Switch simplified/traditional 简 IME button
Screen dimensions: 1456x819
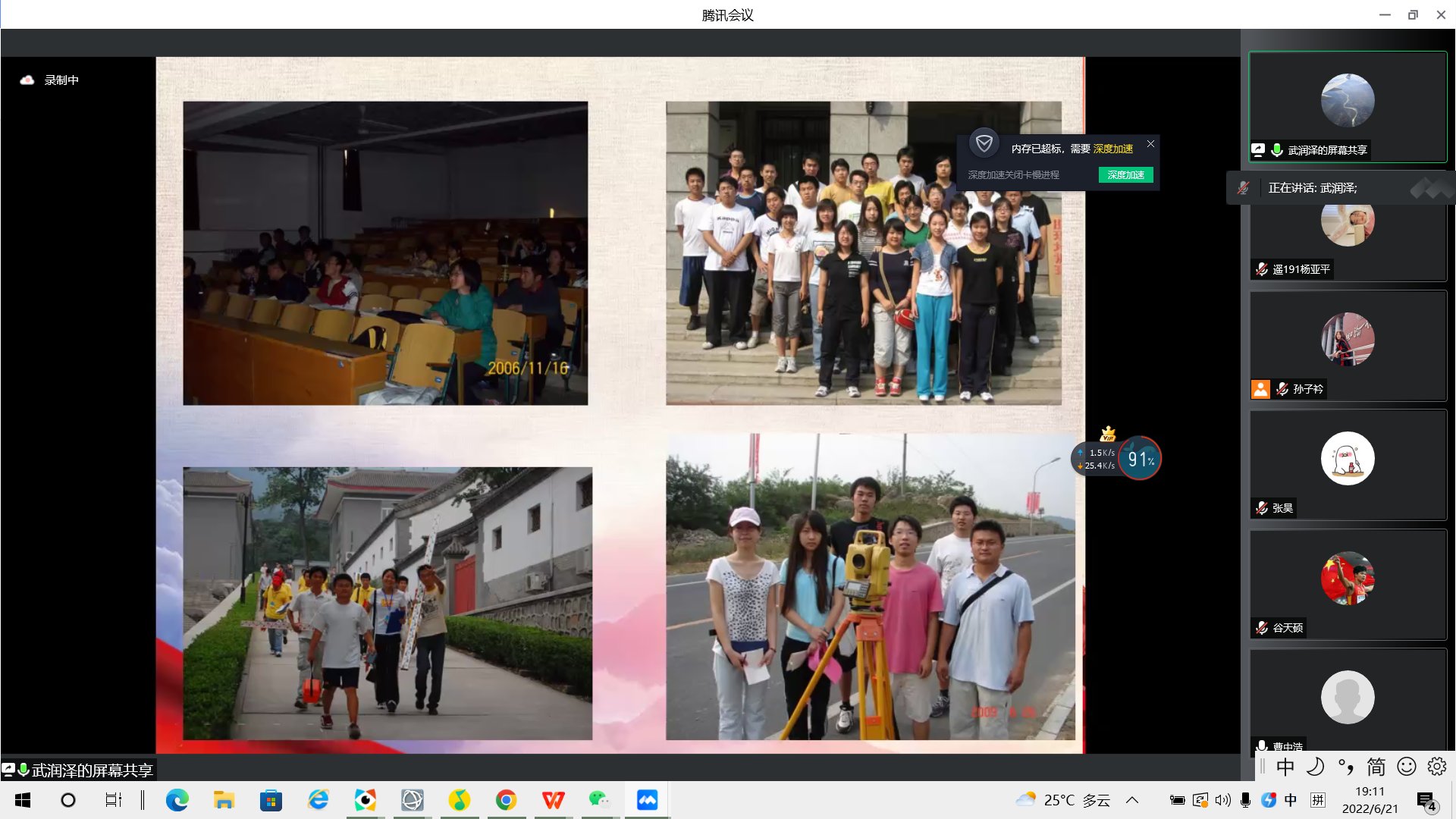(1376, 767)
